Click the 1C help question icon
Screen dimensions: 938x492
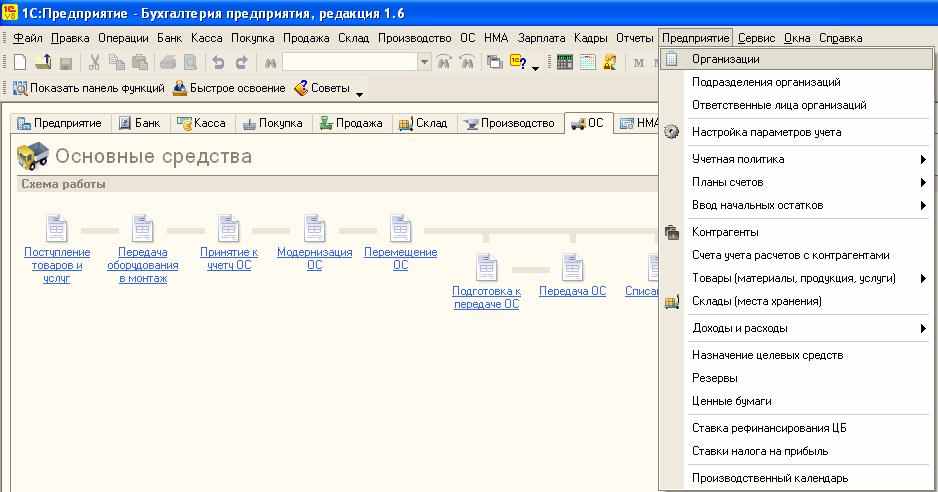pos(518,62)
